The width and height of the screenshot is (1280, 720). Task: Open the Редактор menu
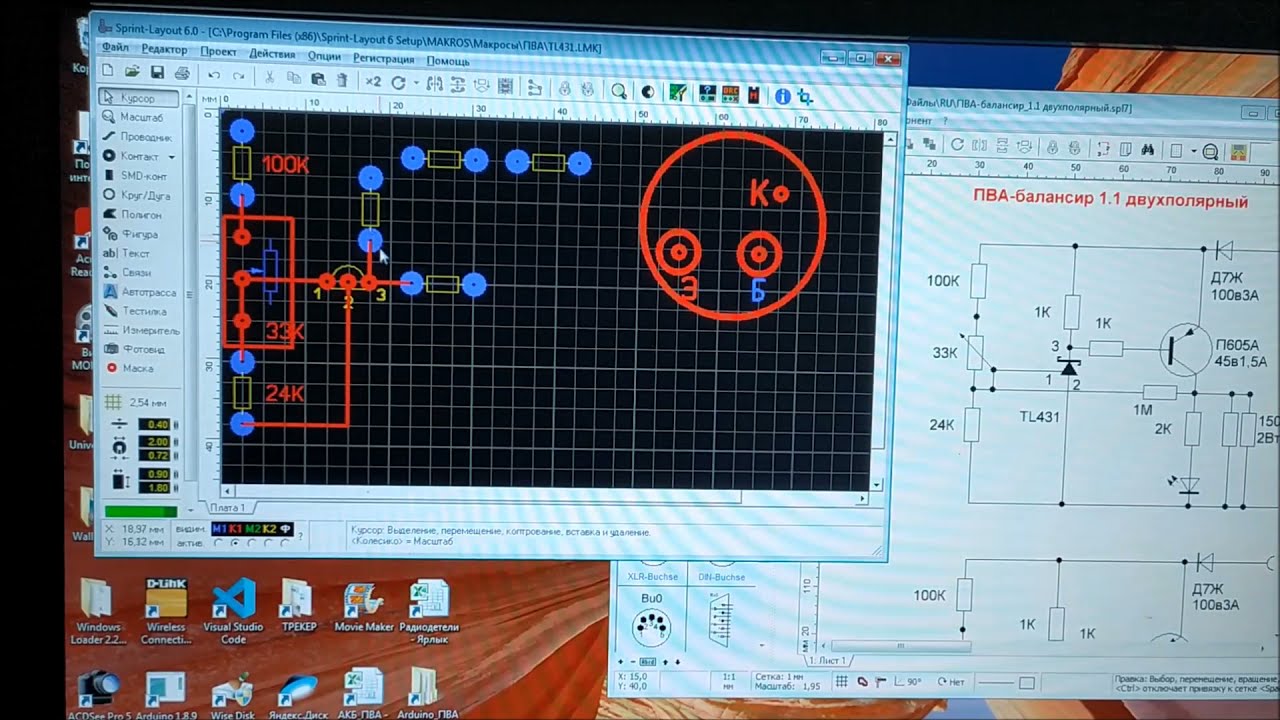[164, 49]
